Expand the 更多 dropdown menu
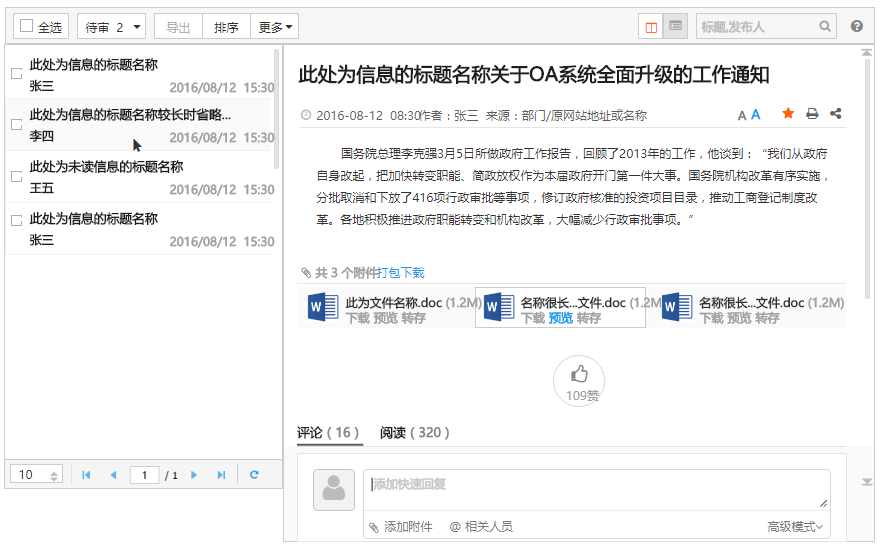885x544 pixels. [x=275, y=27]
